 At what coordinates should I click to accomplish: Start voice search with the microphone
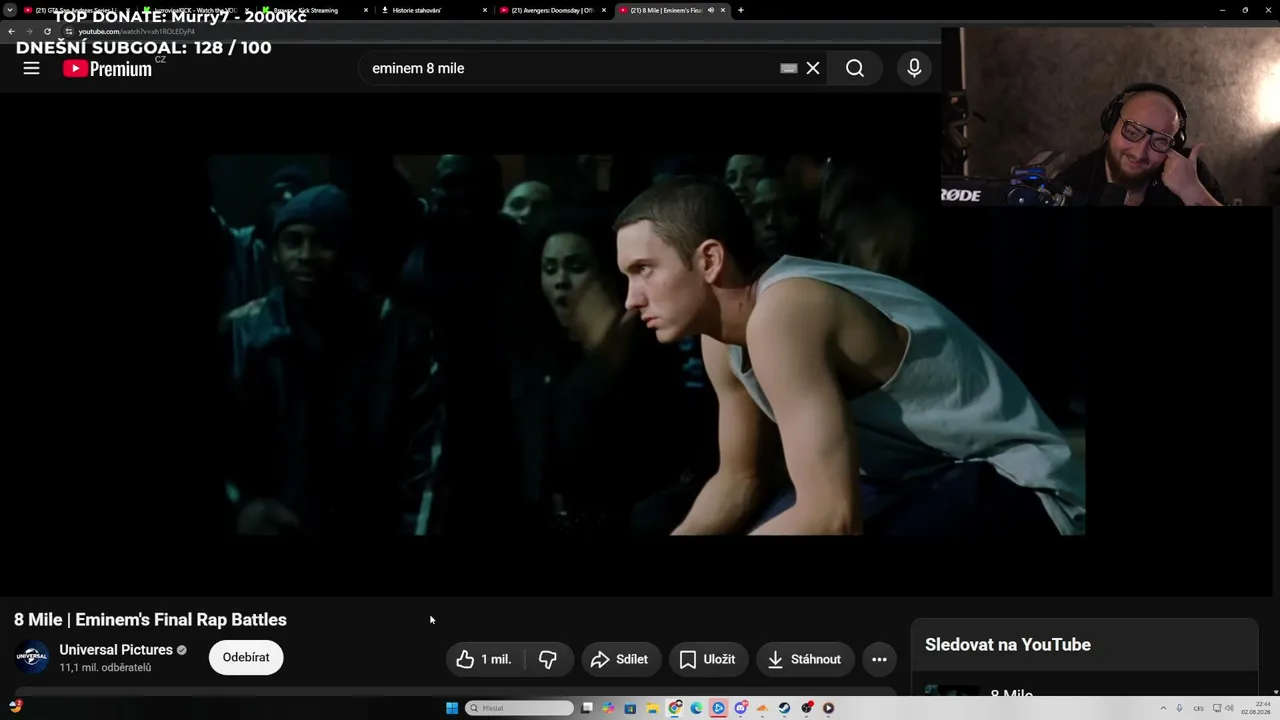914,68
